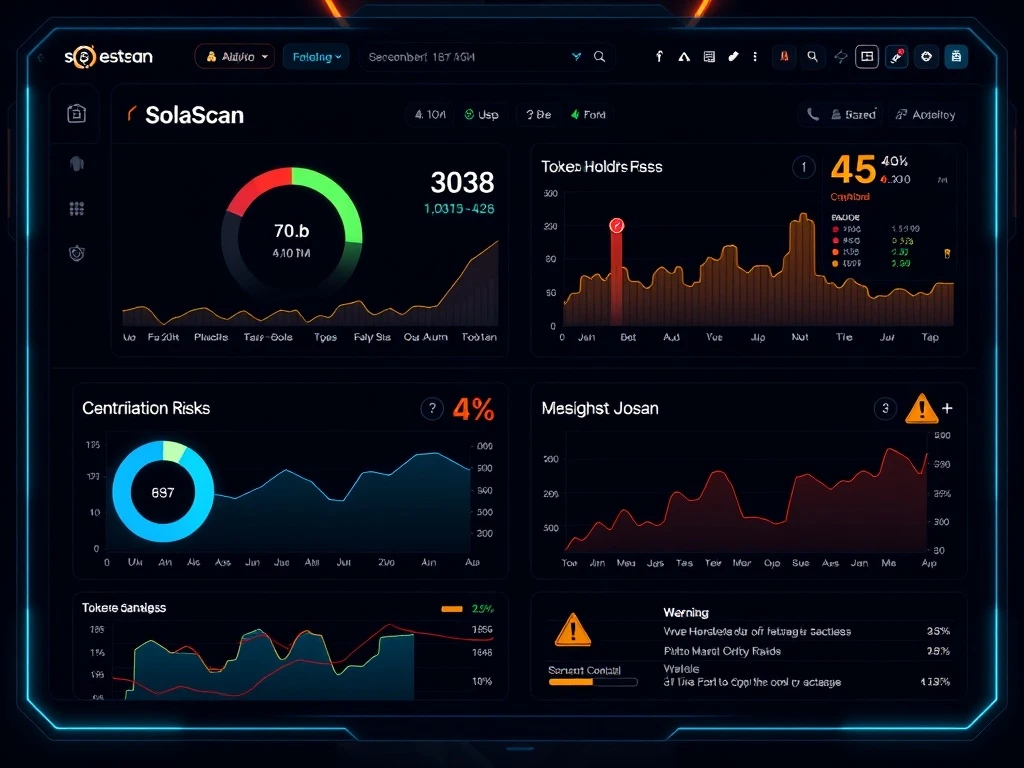Image resolution: width=1024 pixels, height=768 pixels.
Task: Click the letter f icon in the toolbar
Action: (x=659, y=57)
